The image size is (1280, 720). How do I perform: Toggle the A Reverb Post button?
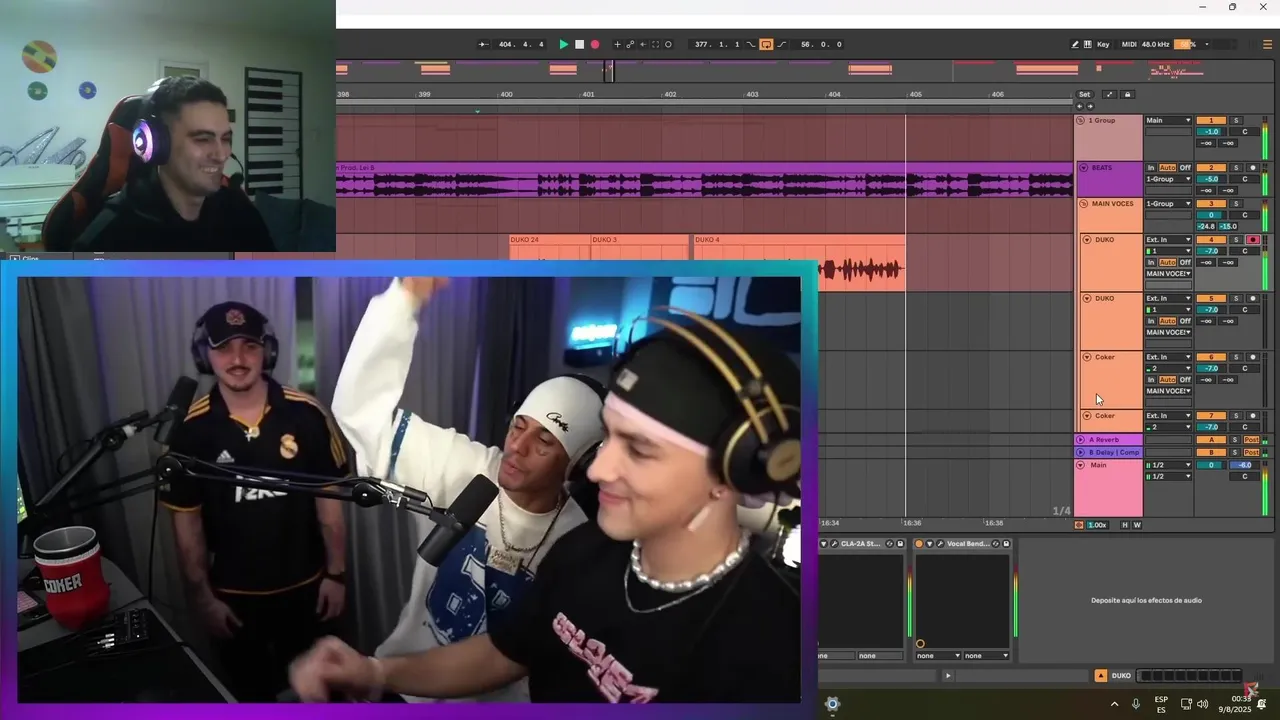[1251, 440]
